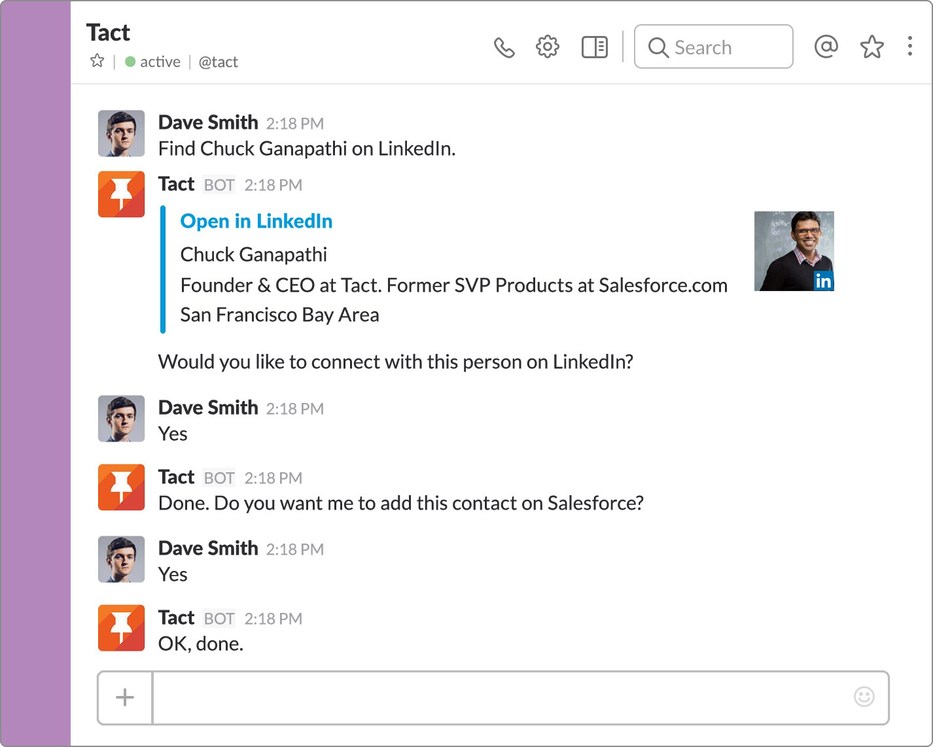Image resolution: width=933 pixels, height=747 pixels.
Task: Open the emoji picker in the message box
Action: pyautogui.click(x=863, y=697)
